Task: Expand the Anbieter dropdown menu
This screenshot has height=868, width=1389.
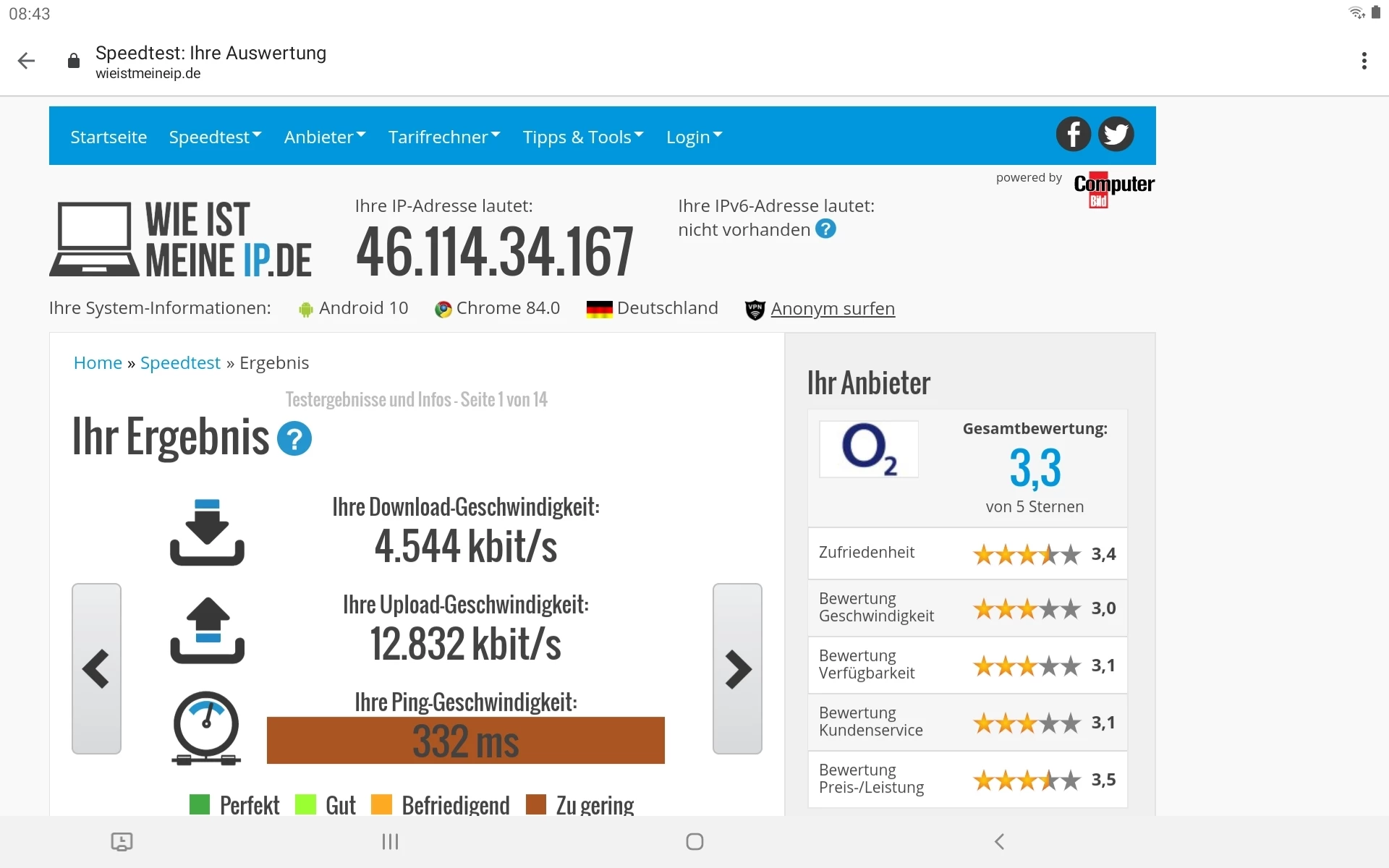Action: tap(325, 137)
